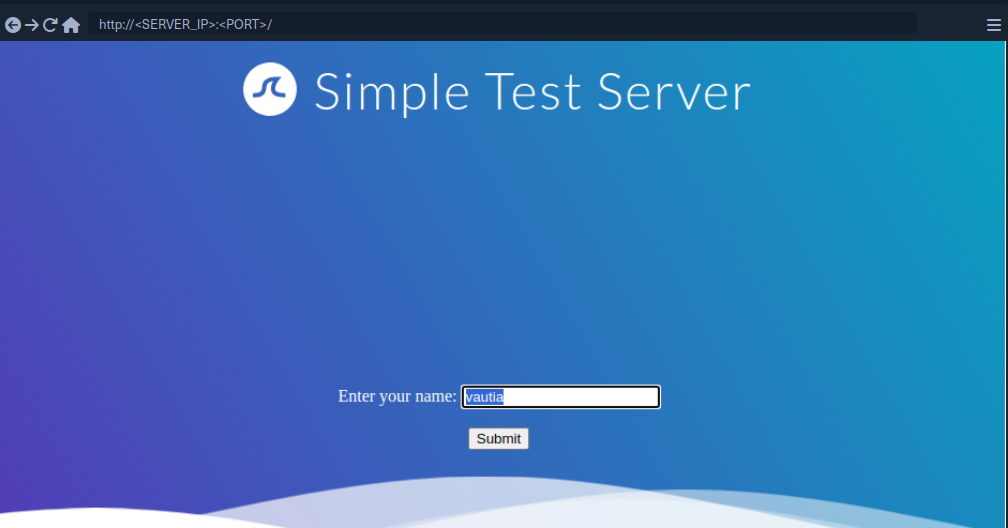Click the round wave logo icon
1008x528 pixels.
click(x=270, y=90)
